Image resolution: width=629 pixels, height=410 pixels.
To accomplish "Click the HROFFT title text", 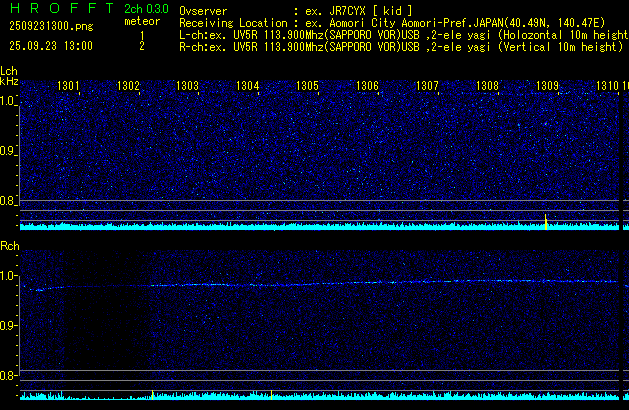I will pos(56,8).
